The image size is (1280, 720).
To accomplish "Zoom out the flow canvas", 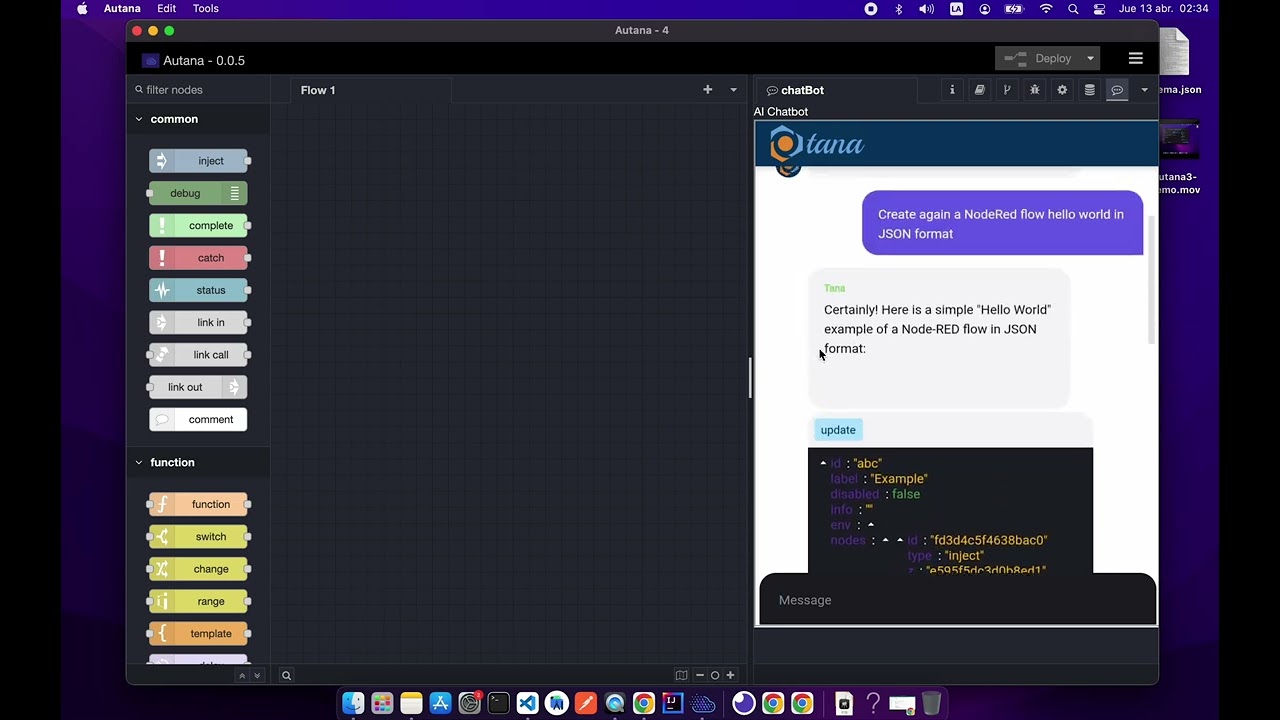I will pos(700,675).
